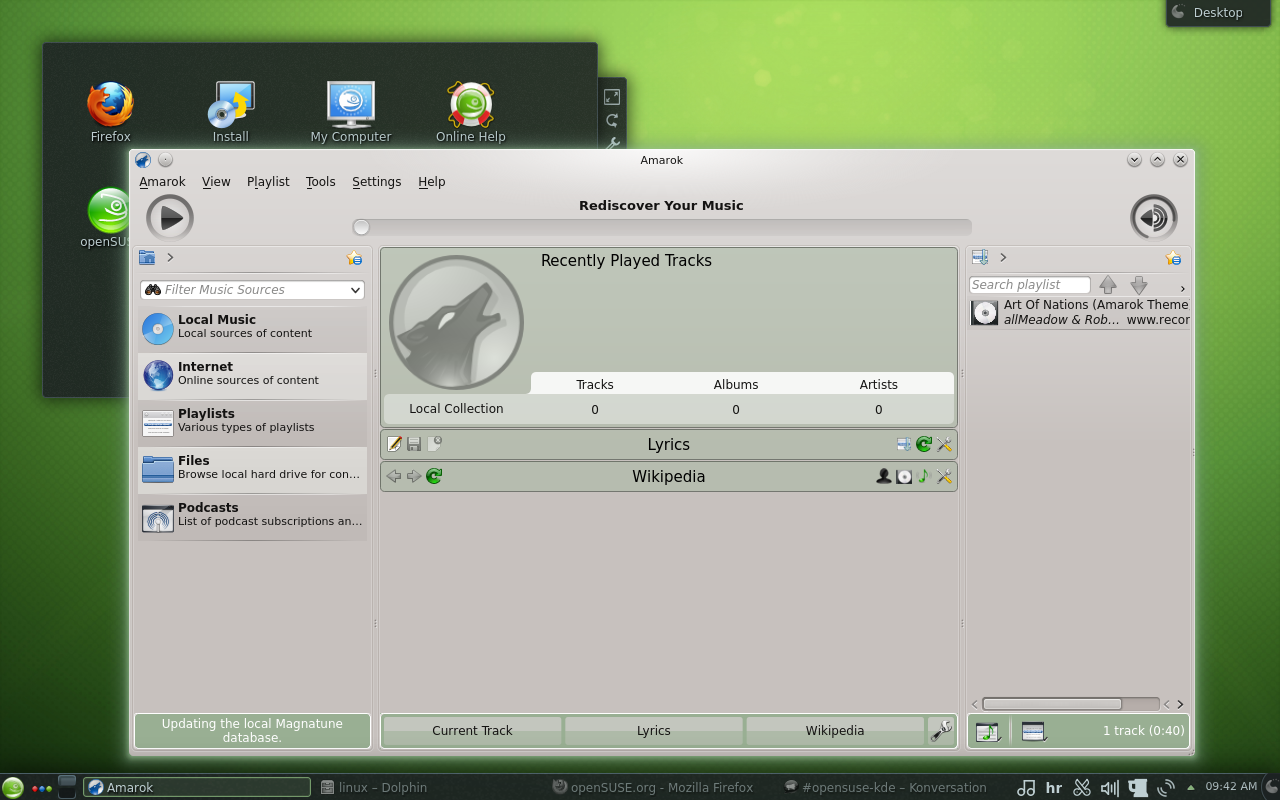Click the volume speaker button
The width and height of the screenshot is (1280, 800).
click(x=1153, y=217)
